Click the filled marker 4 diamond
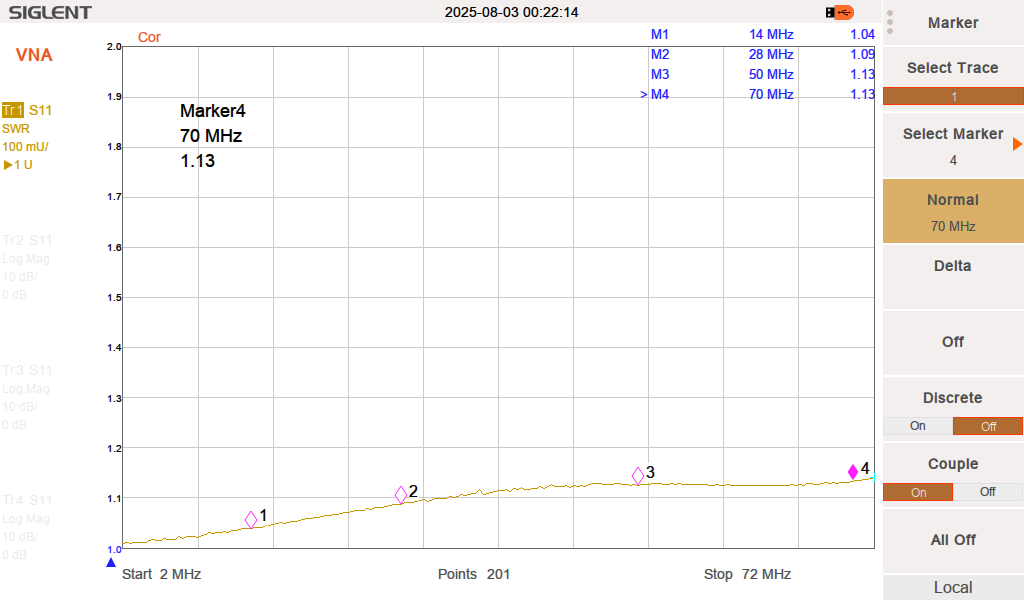The height and width of the screenshot is (600, 1024). tap(853, 472)
